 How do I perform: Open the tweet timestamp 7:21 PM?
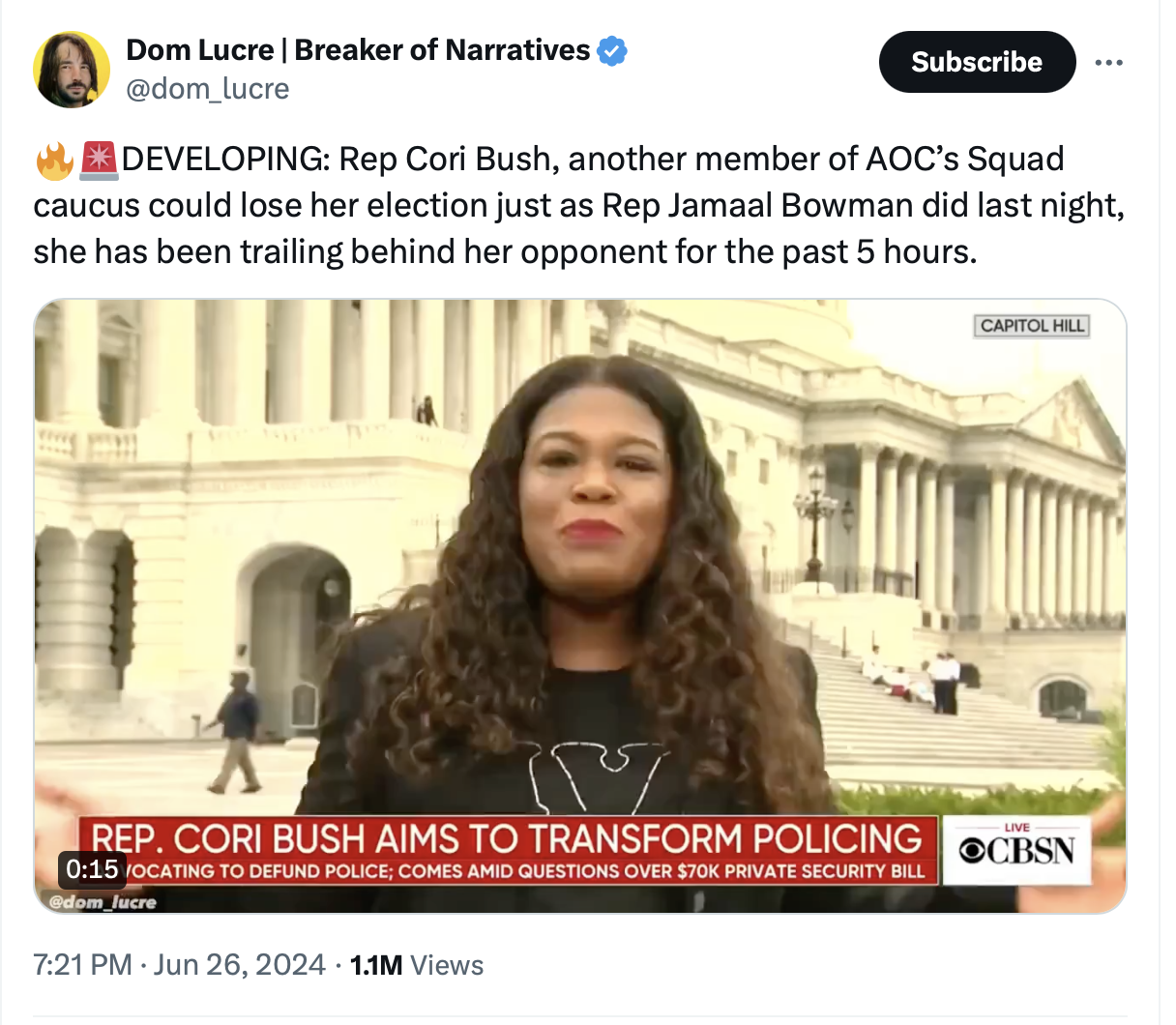tap(82, 965)
